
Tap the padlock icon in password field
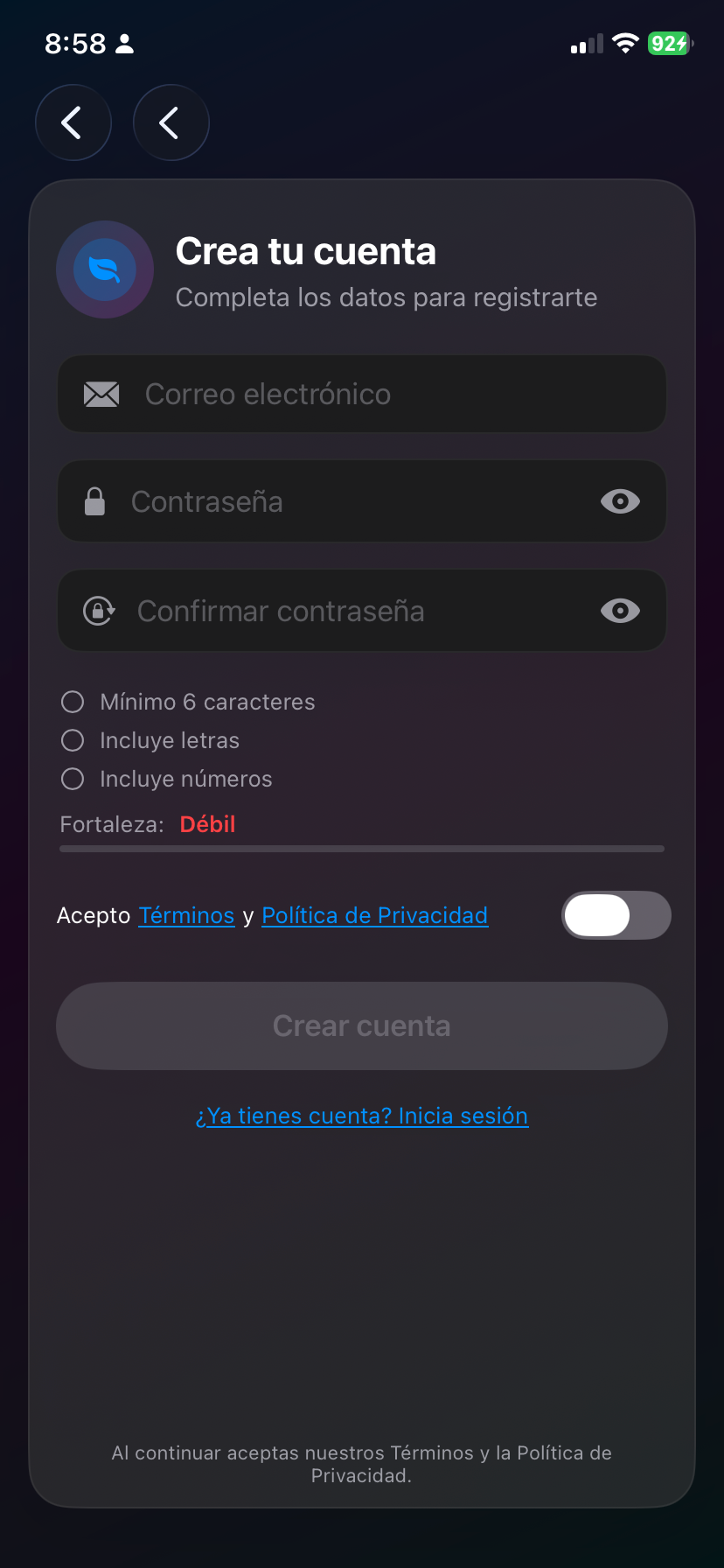pyautogui.click(x=94, y=501)
